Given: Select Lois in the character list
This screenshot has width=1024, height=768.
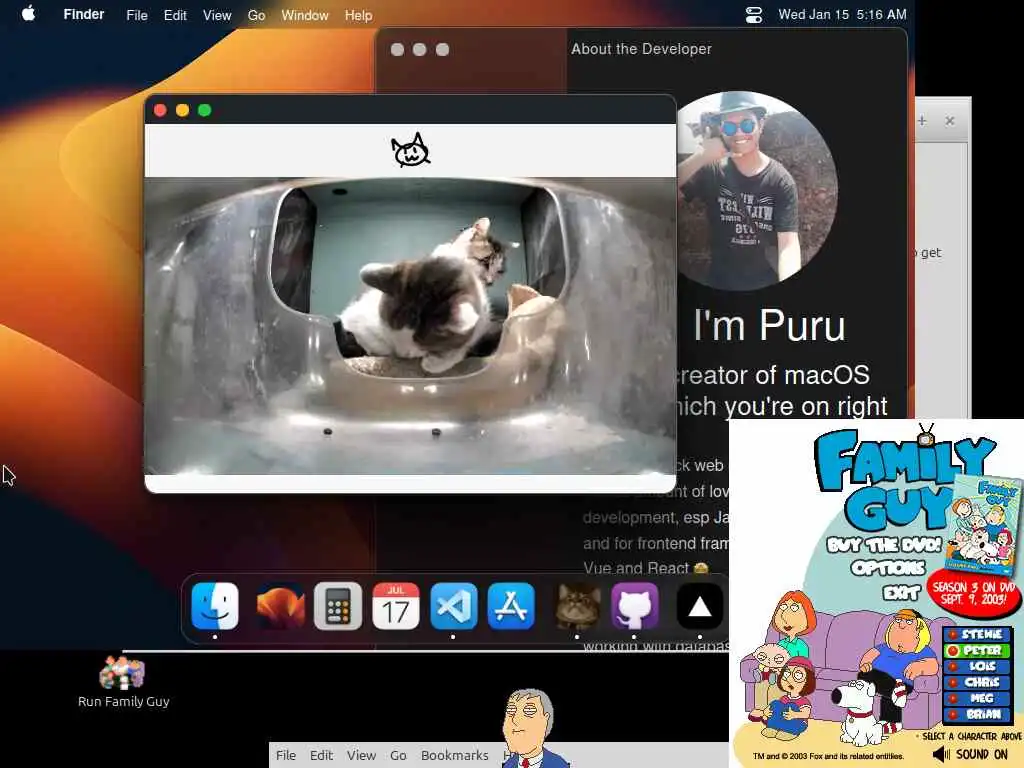Looking at the screenshot, I should (x=977, y=666).
